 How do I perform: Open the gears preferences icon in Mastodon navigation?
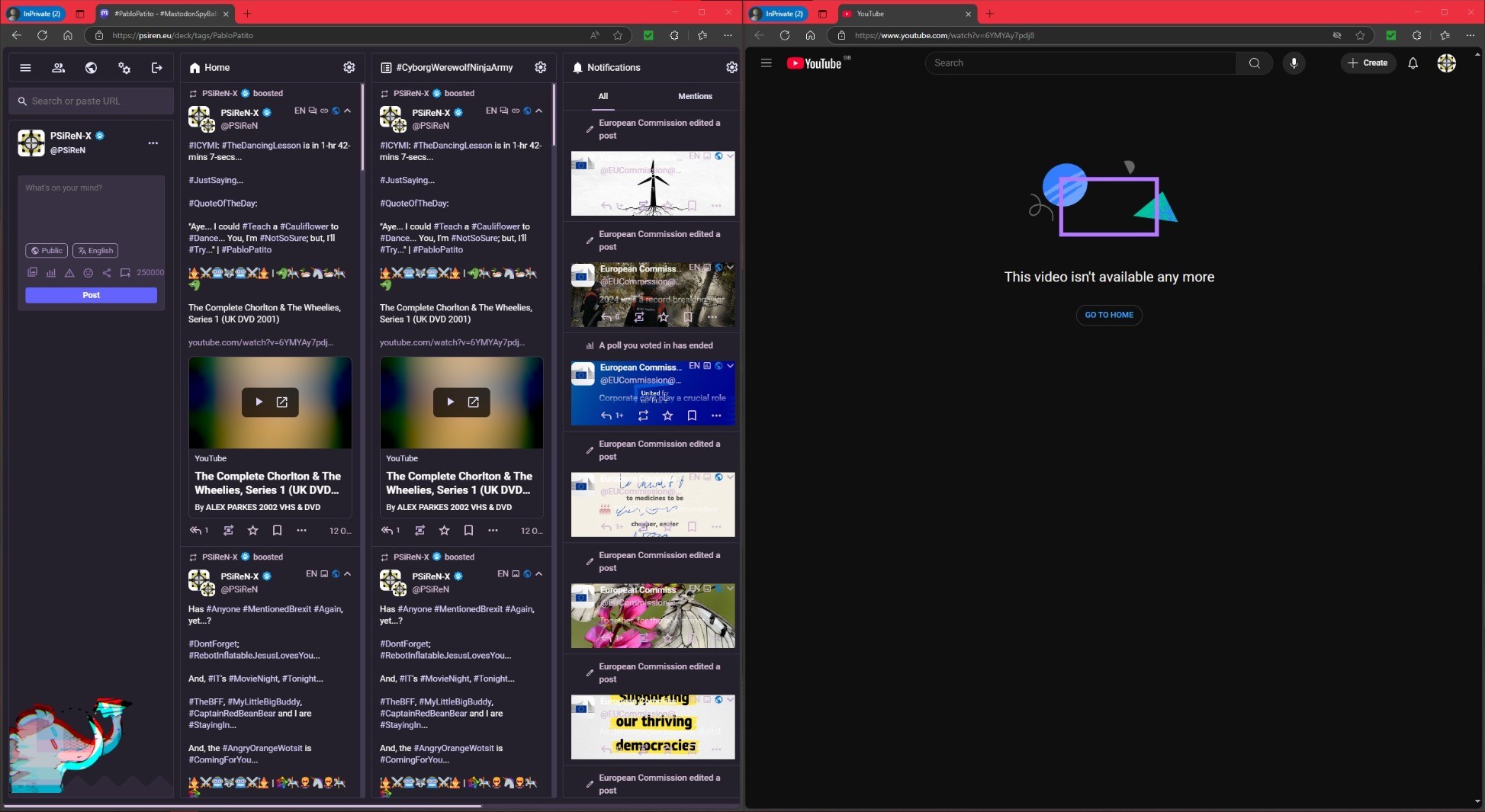(124, 68)
